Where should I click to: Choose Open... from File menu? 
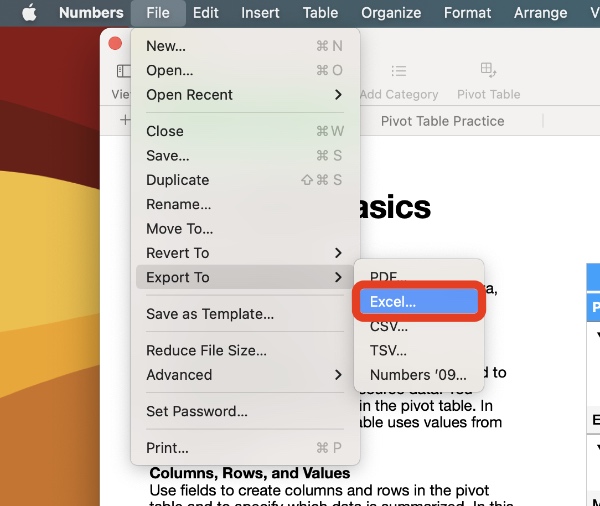(245, 70)
